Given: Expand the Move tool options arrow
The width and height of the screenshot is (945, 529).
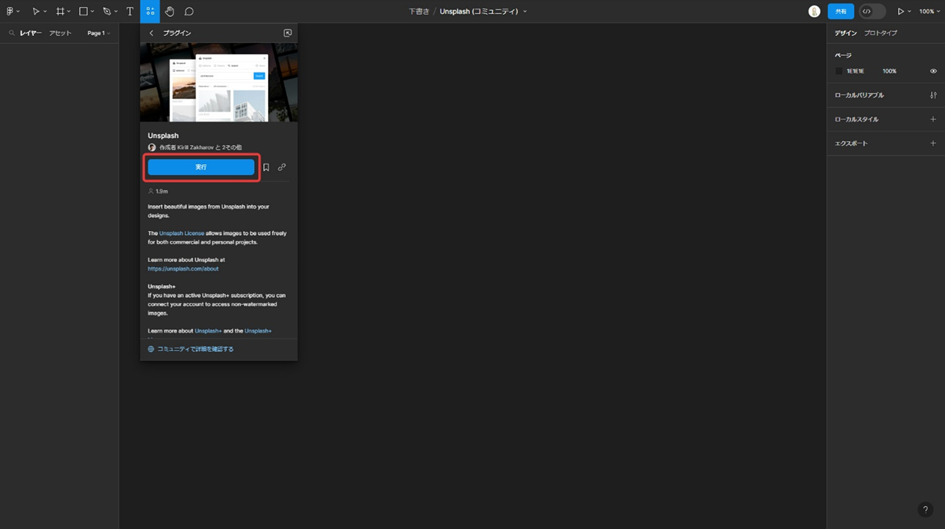Looking at the screenshot, I should coord(45,11).
